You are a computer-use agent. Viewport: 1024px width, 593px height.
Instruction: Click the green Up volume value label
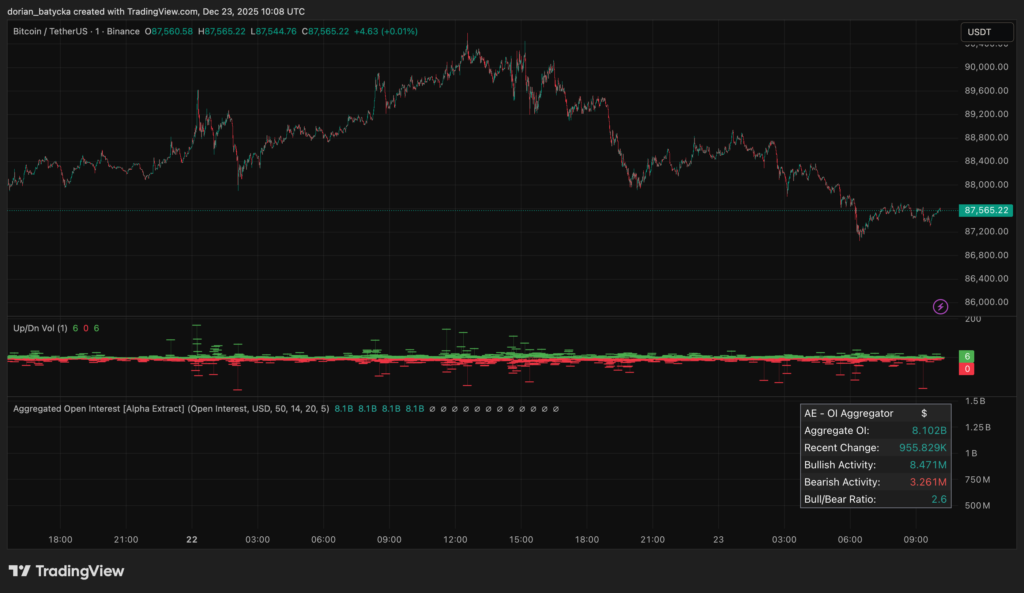(968, 356)
